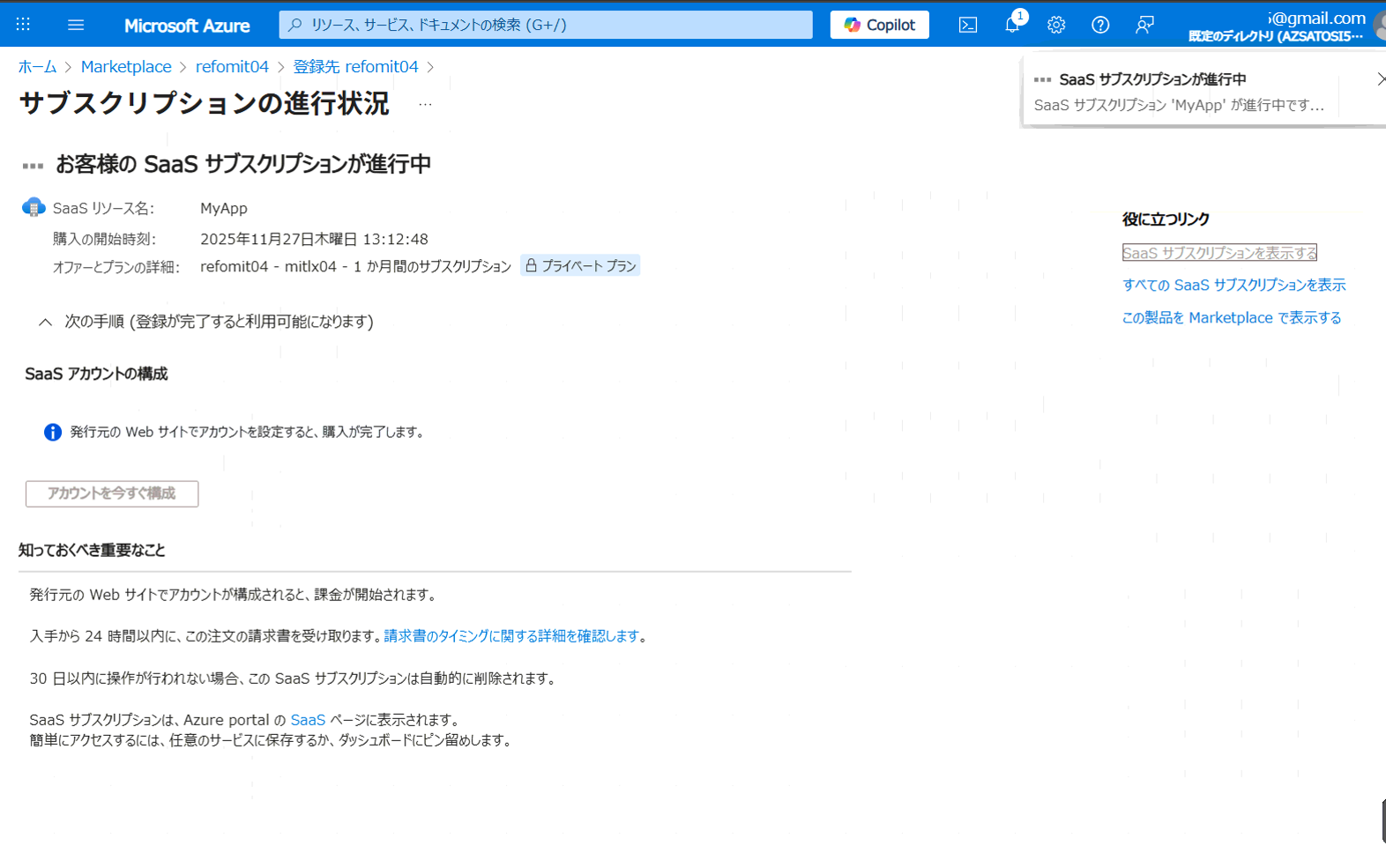Click the search box for resources and services
Viewport: 1386px width, 868px height.
[545, 25]
